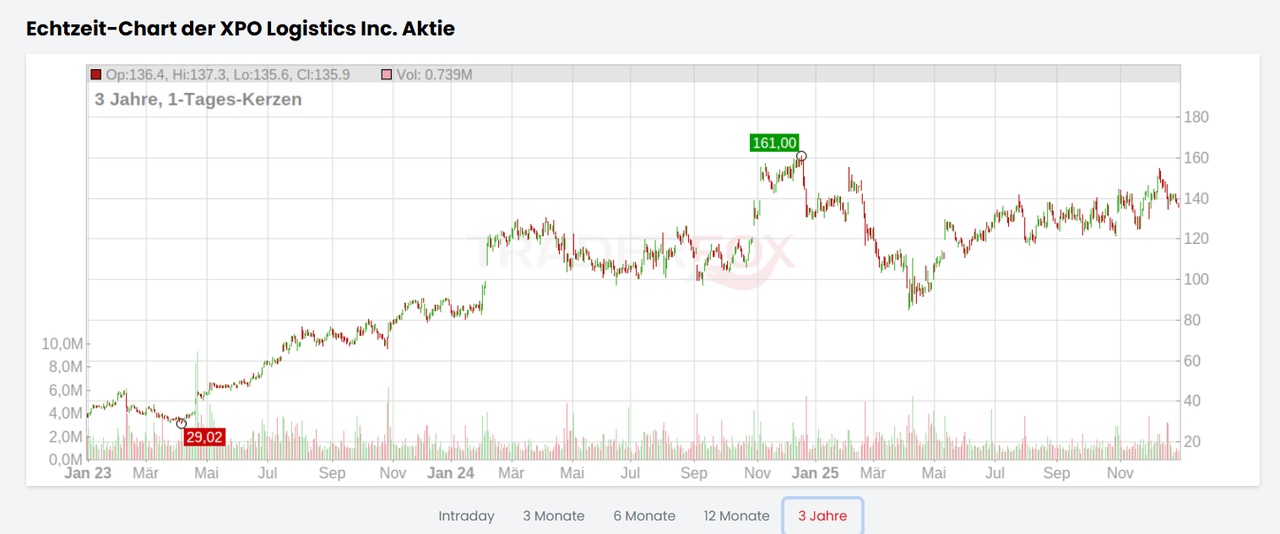Click the Jan 23 date axis label

[88, 473]
